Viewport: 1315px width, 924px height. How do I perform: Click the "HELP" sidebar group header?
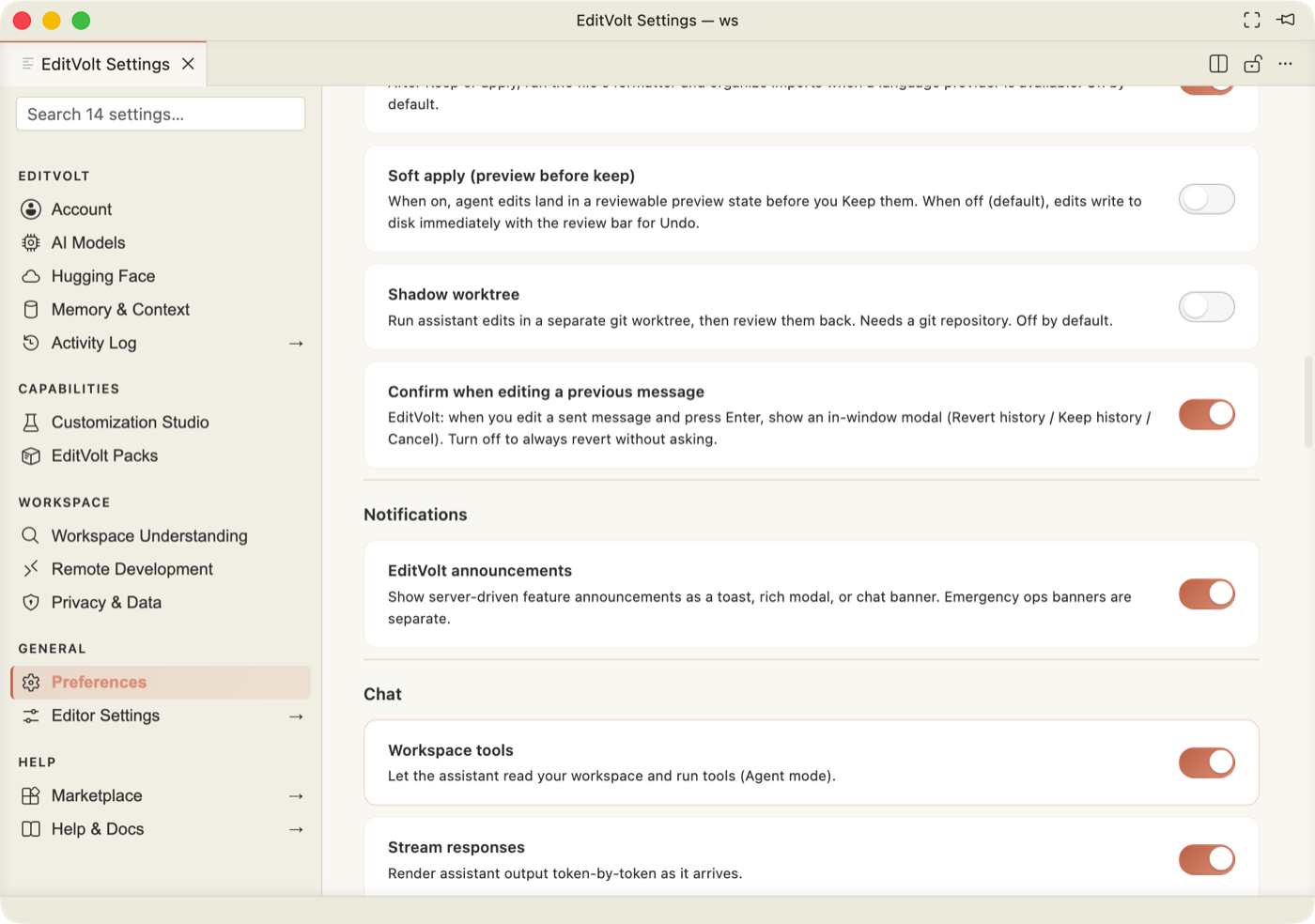[x=37, y=762]
